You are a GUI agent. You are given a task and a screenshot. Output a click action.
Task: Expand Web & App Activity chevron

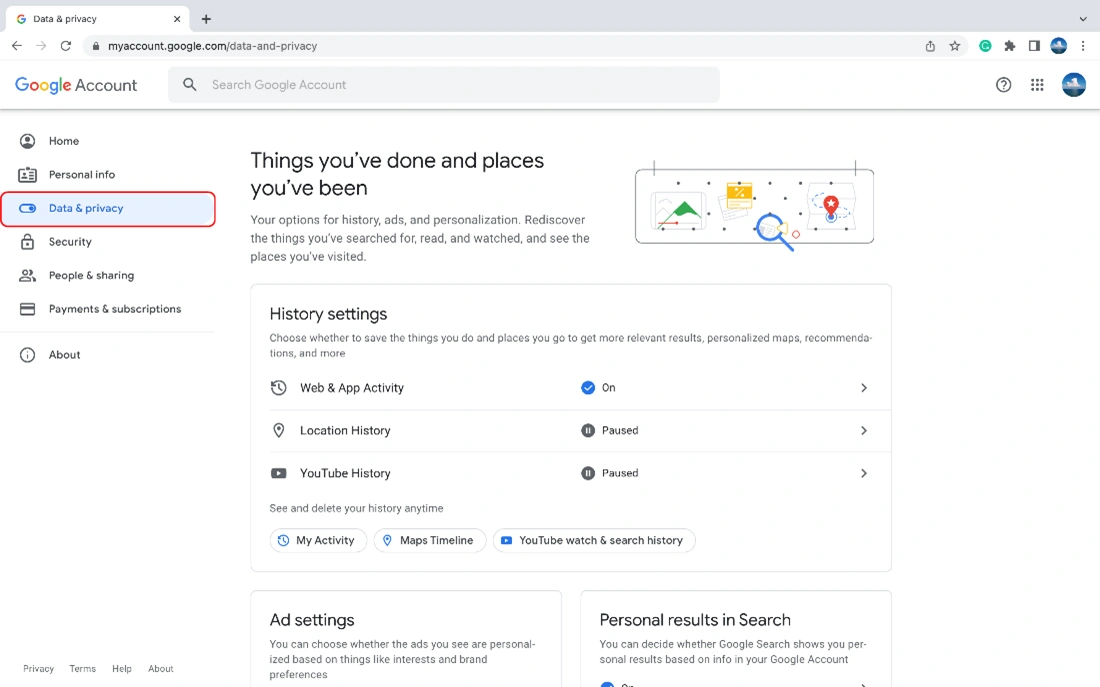864,388
